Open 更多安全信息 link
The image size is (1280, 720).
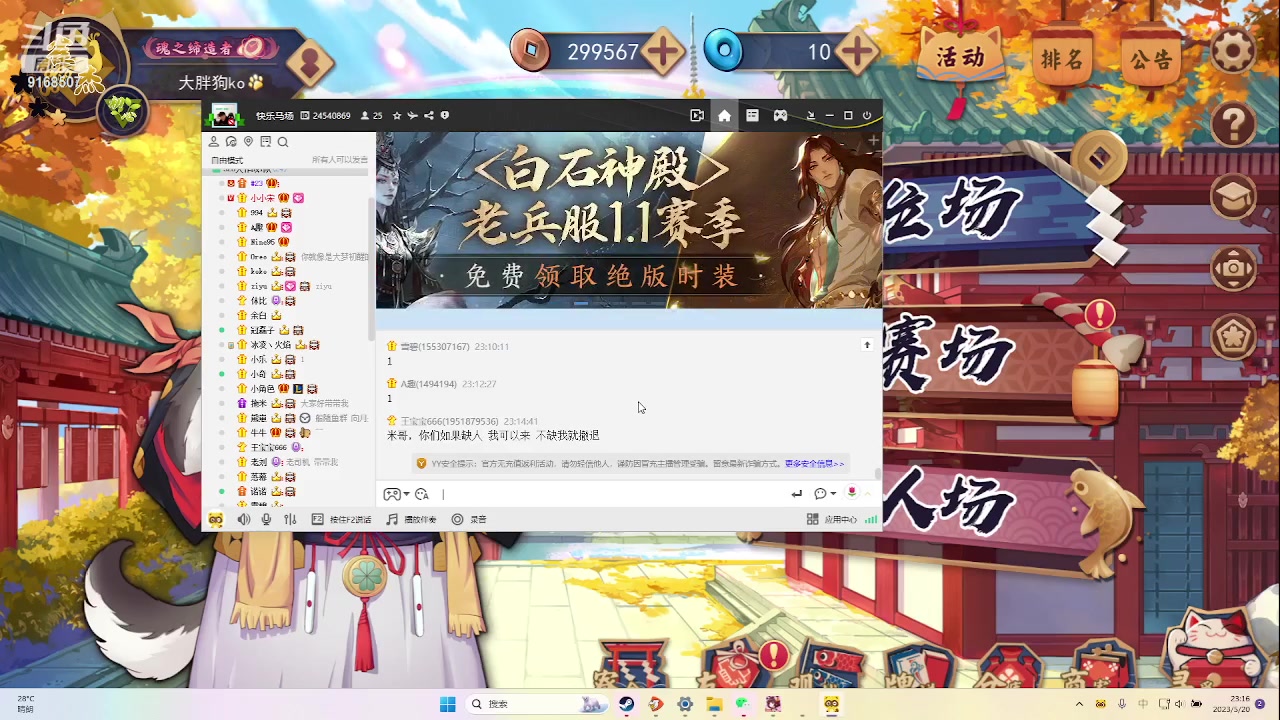click(814, 464)
